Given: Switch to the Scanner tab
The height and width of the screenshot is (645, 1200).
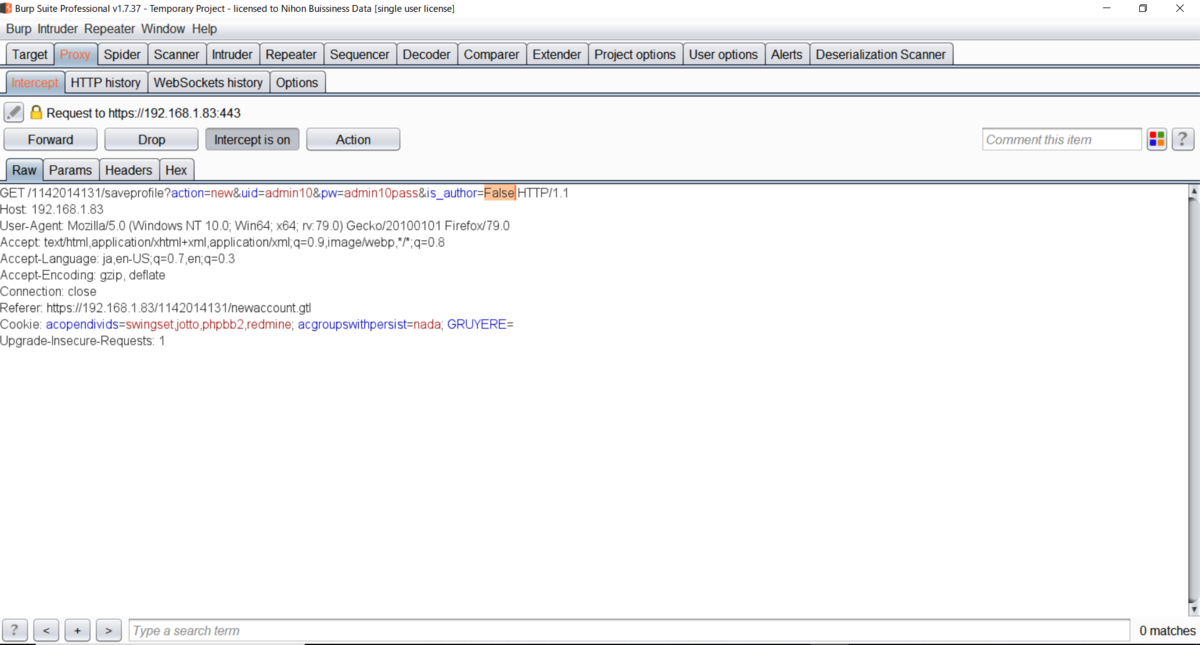Looking at the screenshot, I should pos(177,54).
